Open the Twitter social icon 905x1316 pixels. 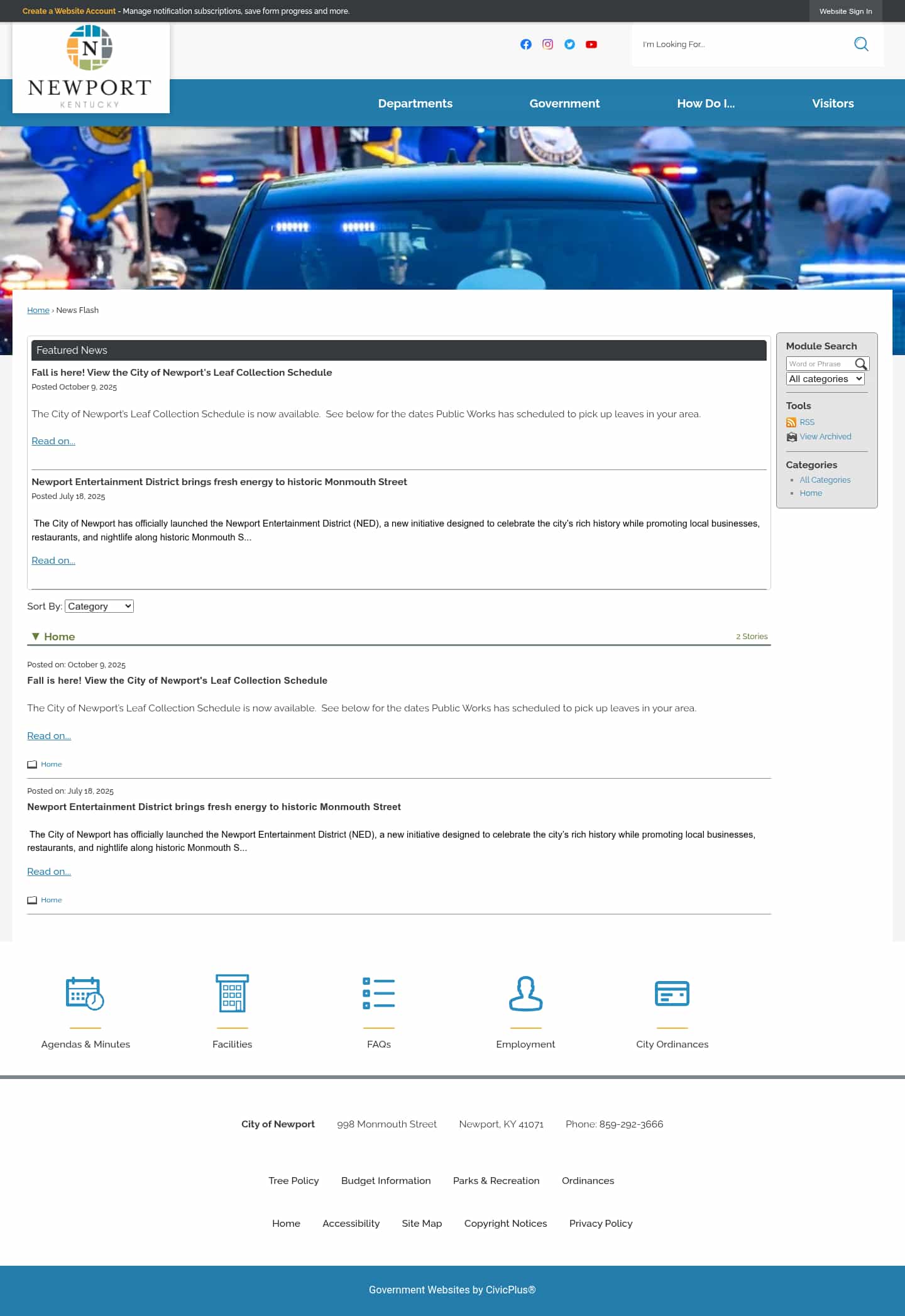(569, 44)
